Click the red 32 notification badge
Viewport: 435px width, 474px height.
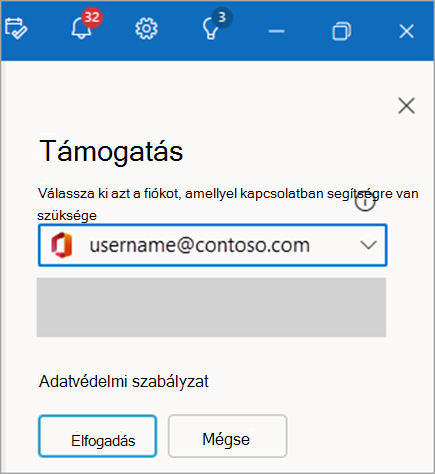coord(92,18)
